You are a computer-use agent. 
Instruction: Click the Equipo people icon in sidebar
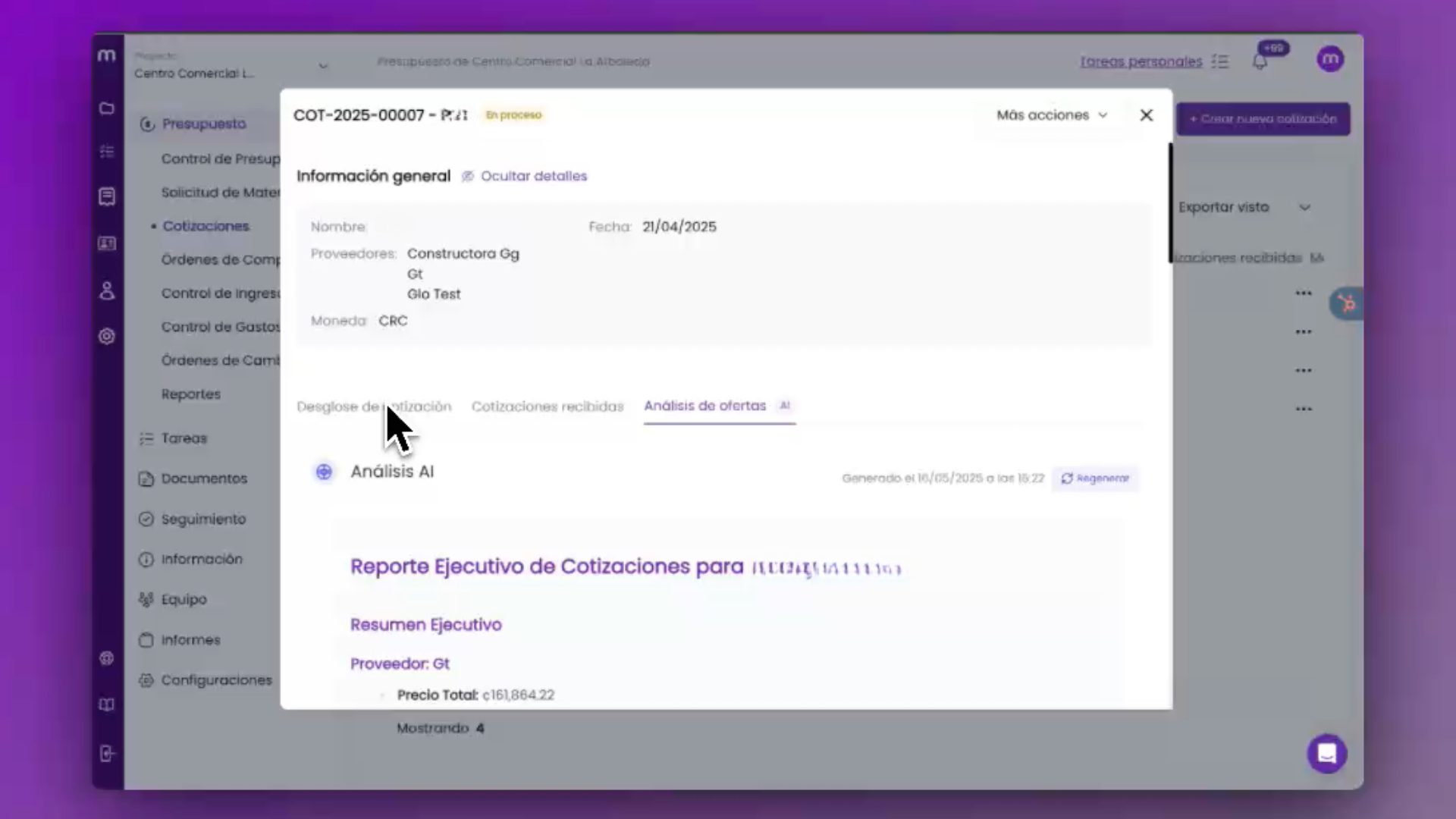tap(146, 599)
